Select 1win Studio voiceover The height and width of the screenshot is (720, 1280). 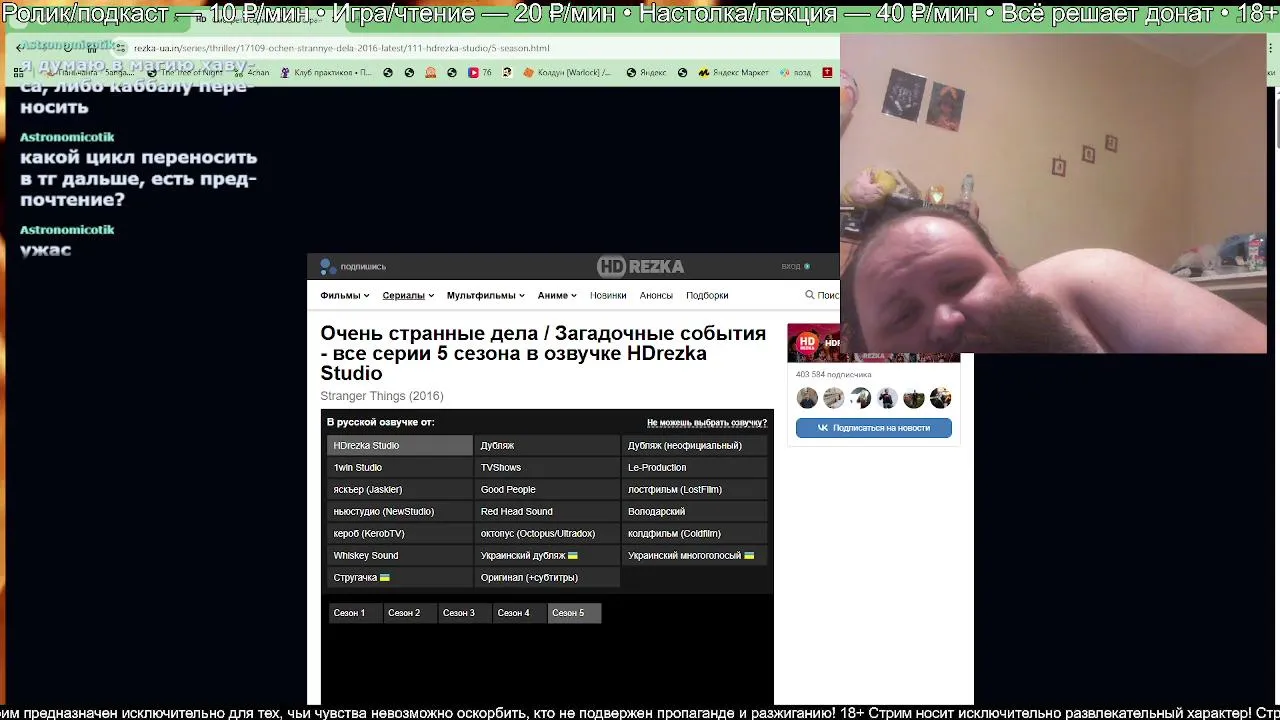(x=400, y=467)
